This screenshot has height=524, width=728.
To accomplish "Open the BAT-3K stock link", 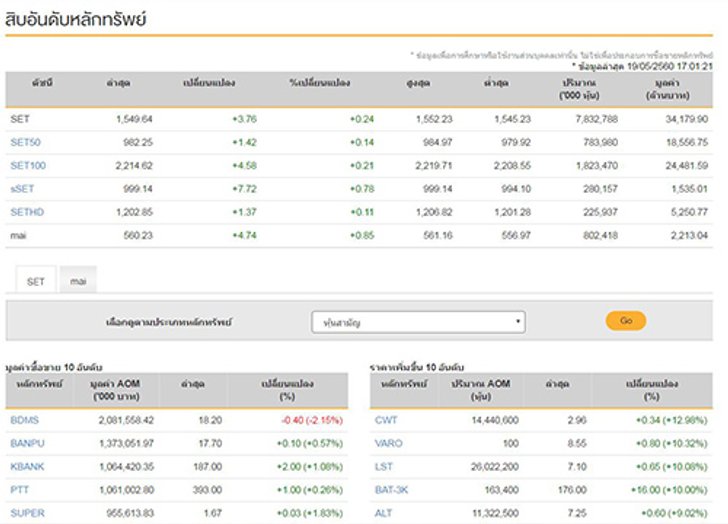I will click(391, 490).
